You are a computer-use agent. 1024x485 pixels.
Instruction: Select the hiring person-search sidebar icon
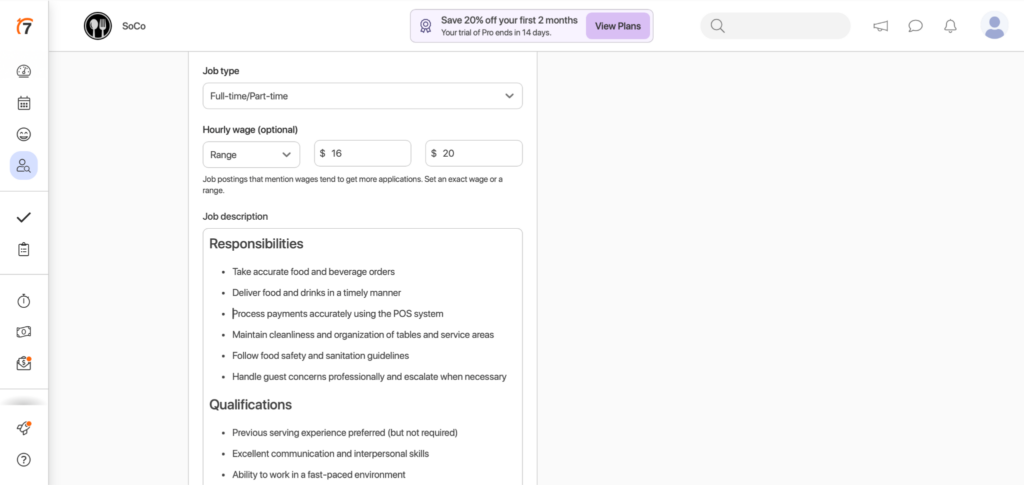tap(24, 166)
